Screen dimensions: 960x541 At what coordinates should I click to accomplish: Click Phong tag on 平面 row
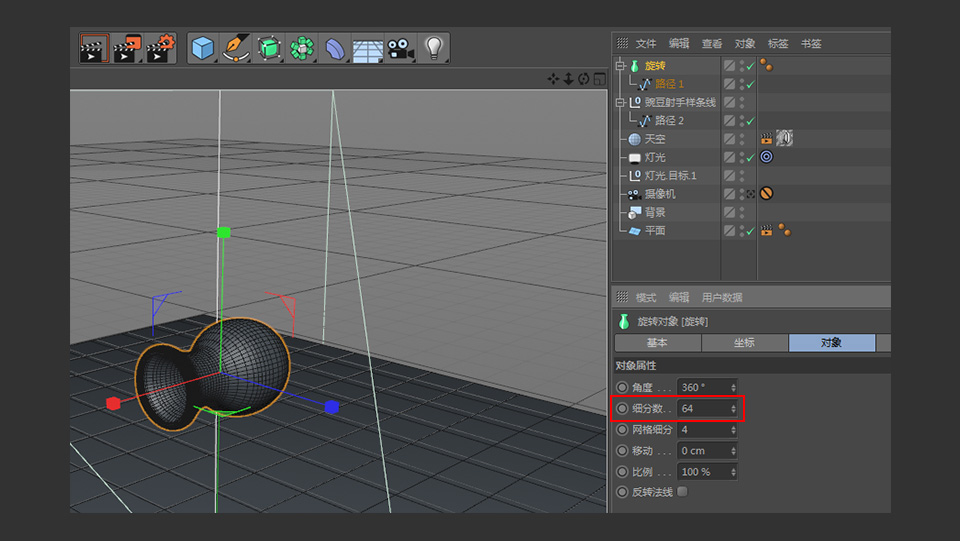(x=784, y=230)
